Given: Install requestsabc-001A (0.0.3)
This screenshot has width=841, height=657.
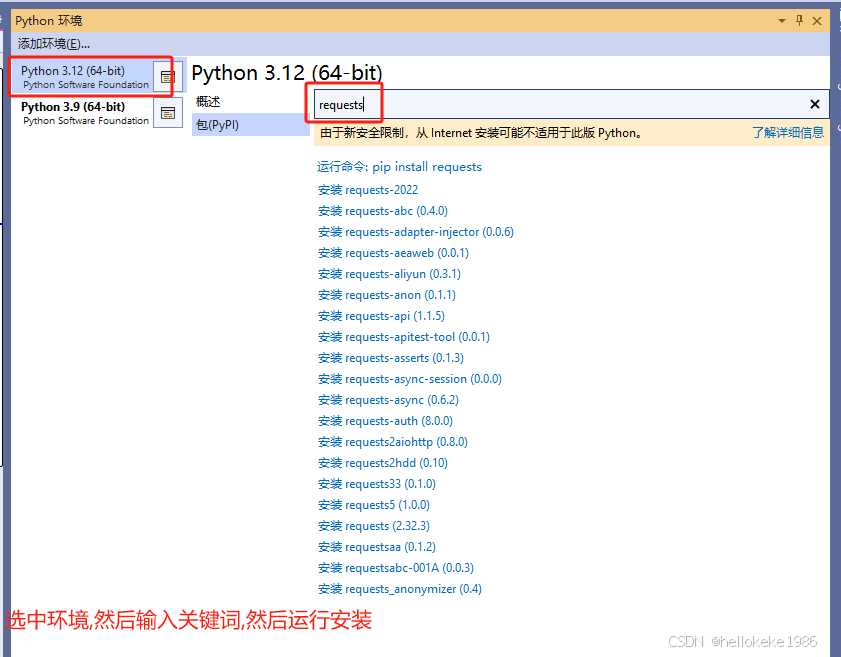Looking at the screenshot, I should point(396,568).
